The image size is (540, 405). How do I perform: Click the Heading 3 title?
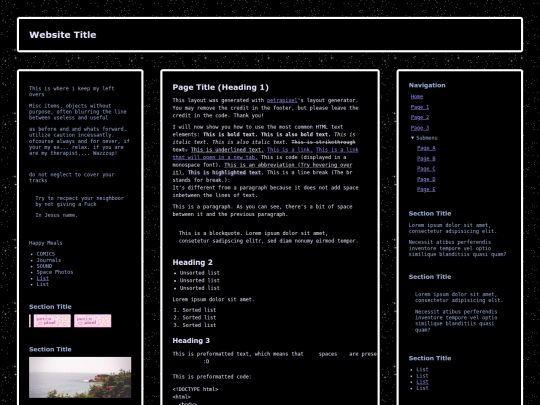191,341
